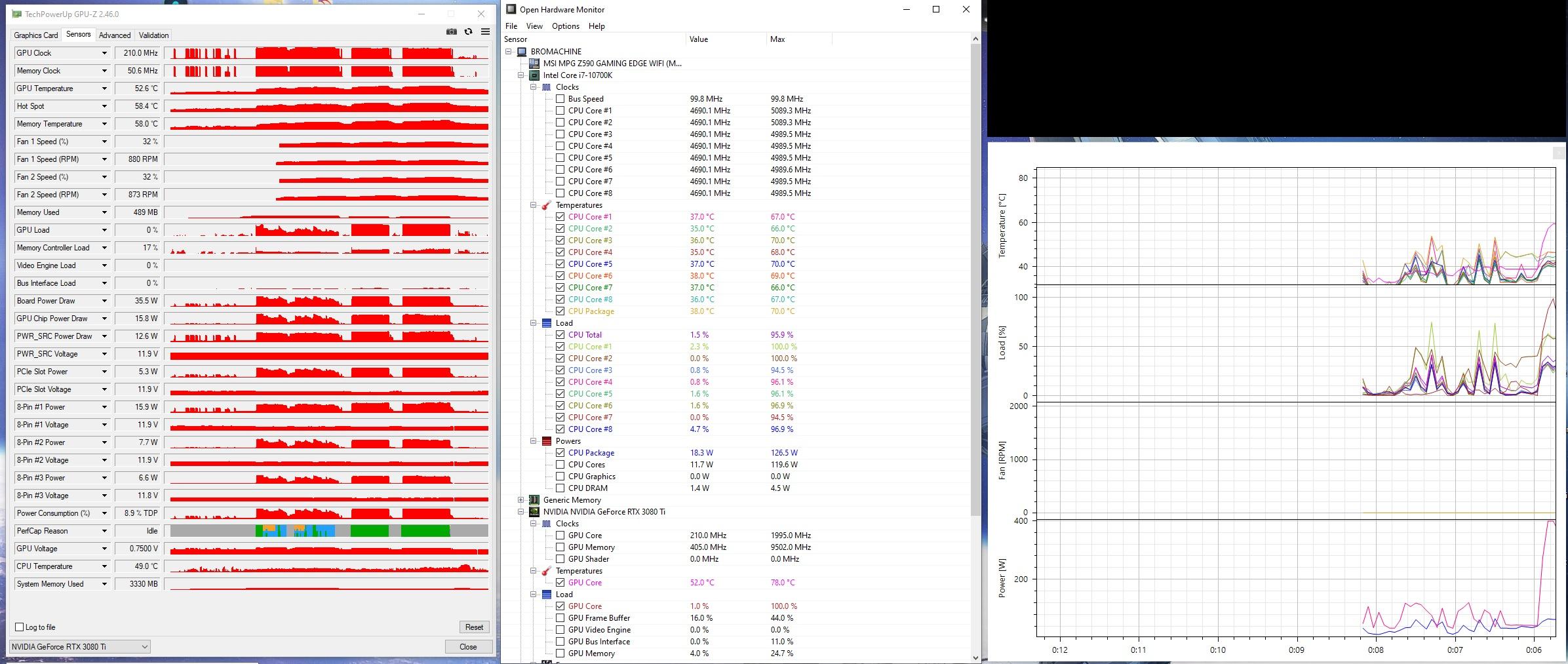Open the GPU Clock sensor dropdown
The width and height of the screenshot is (1568, 664).
(104, 53)
